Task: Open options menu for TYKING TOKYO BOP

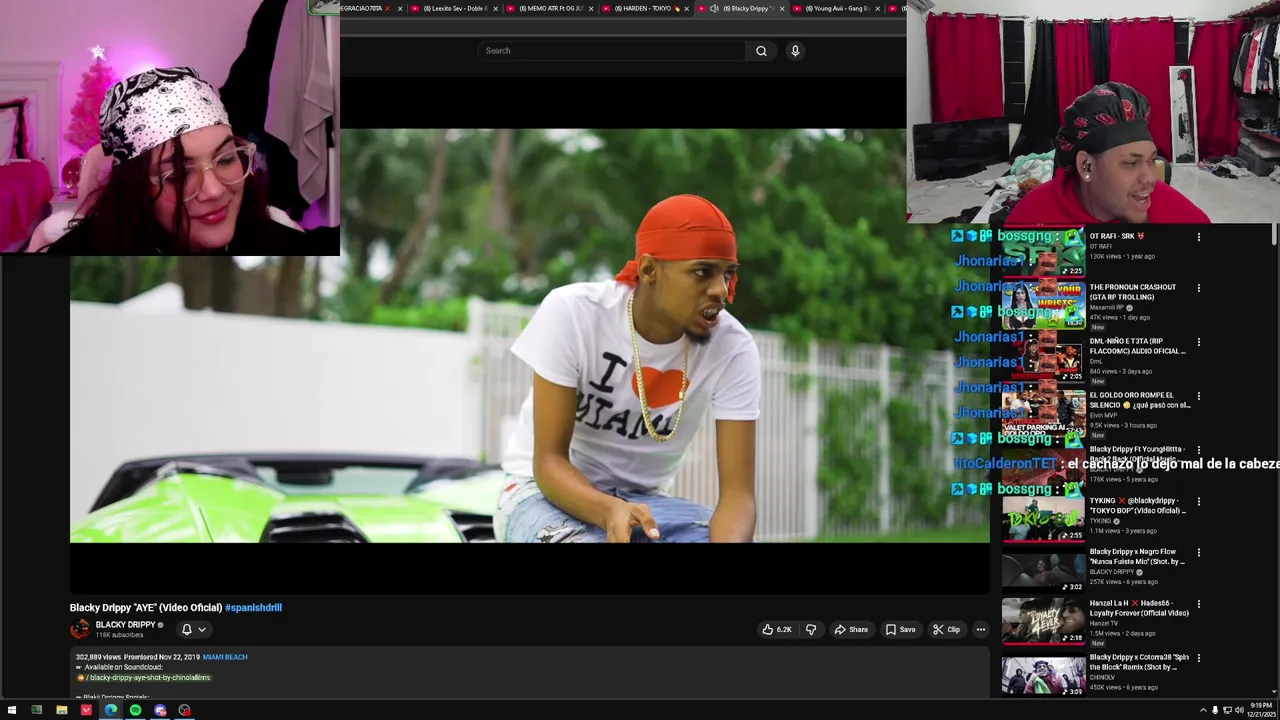Action: (1198, 501)
